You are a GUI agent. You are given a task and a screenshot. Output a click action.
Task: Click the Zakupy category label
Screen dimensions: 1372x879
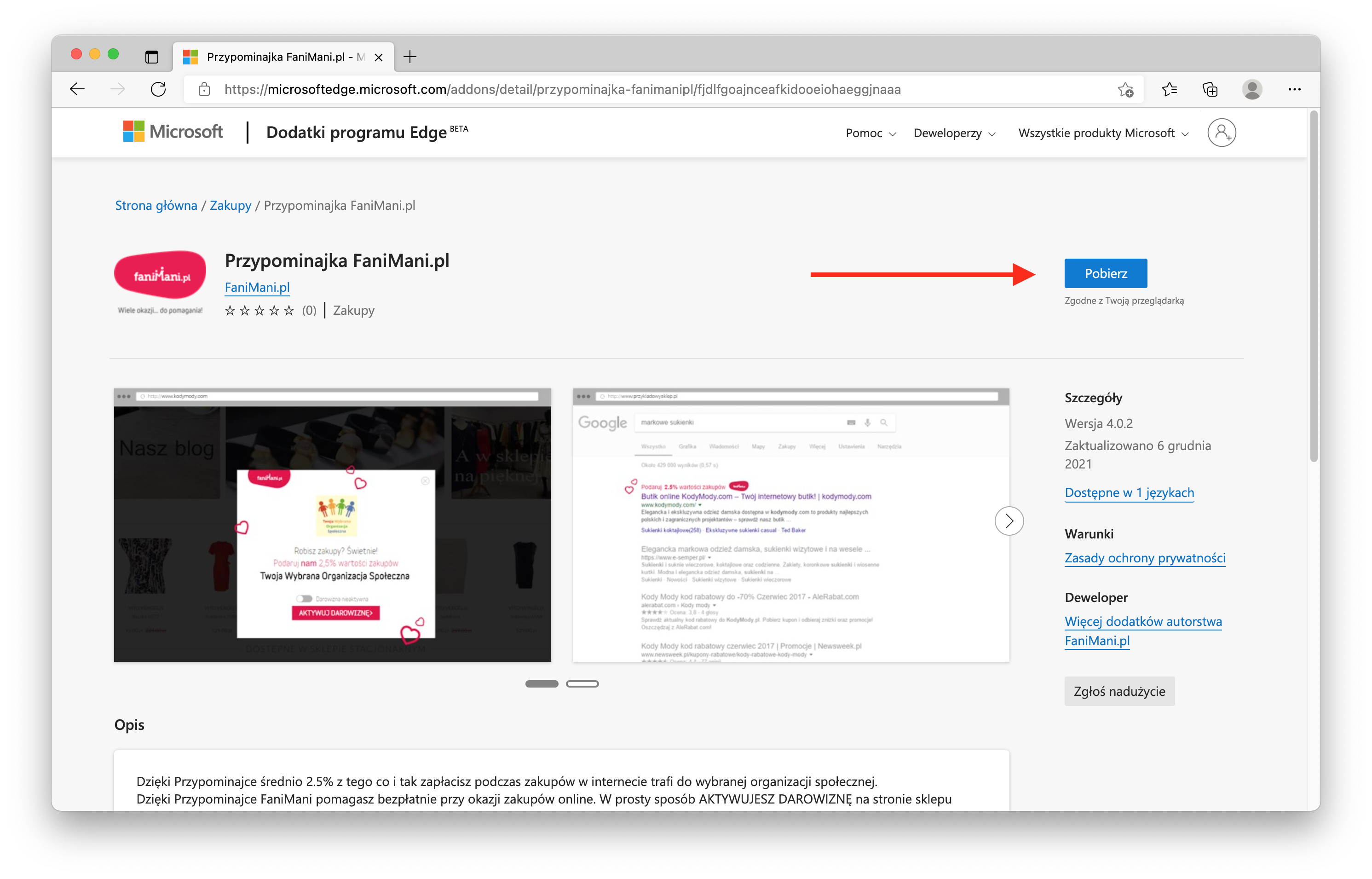point(354,311)
